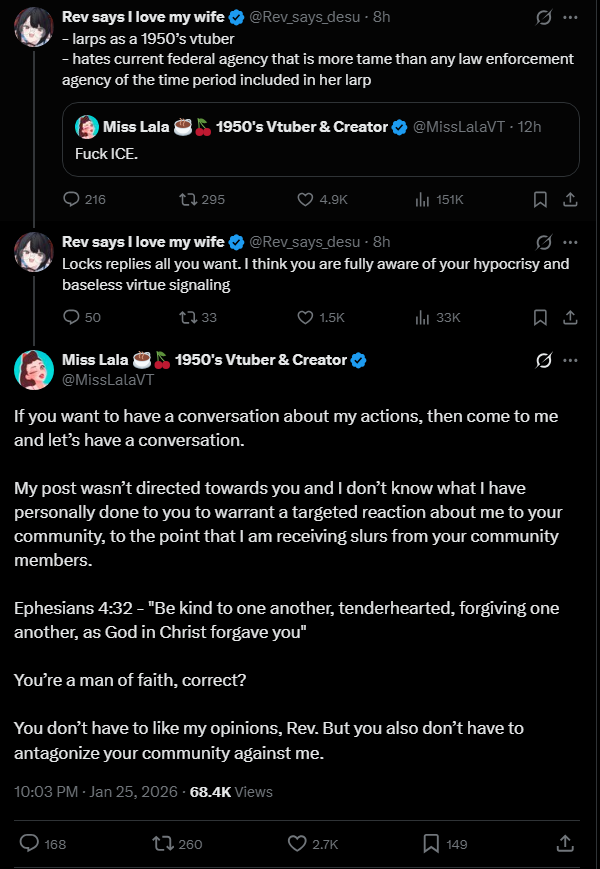Bookmark Rev's second post about locked replies

540,317
